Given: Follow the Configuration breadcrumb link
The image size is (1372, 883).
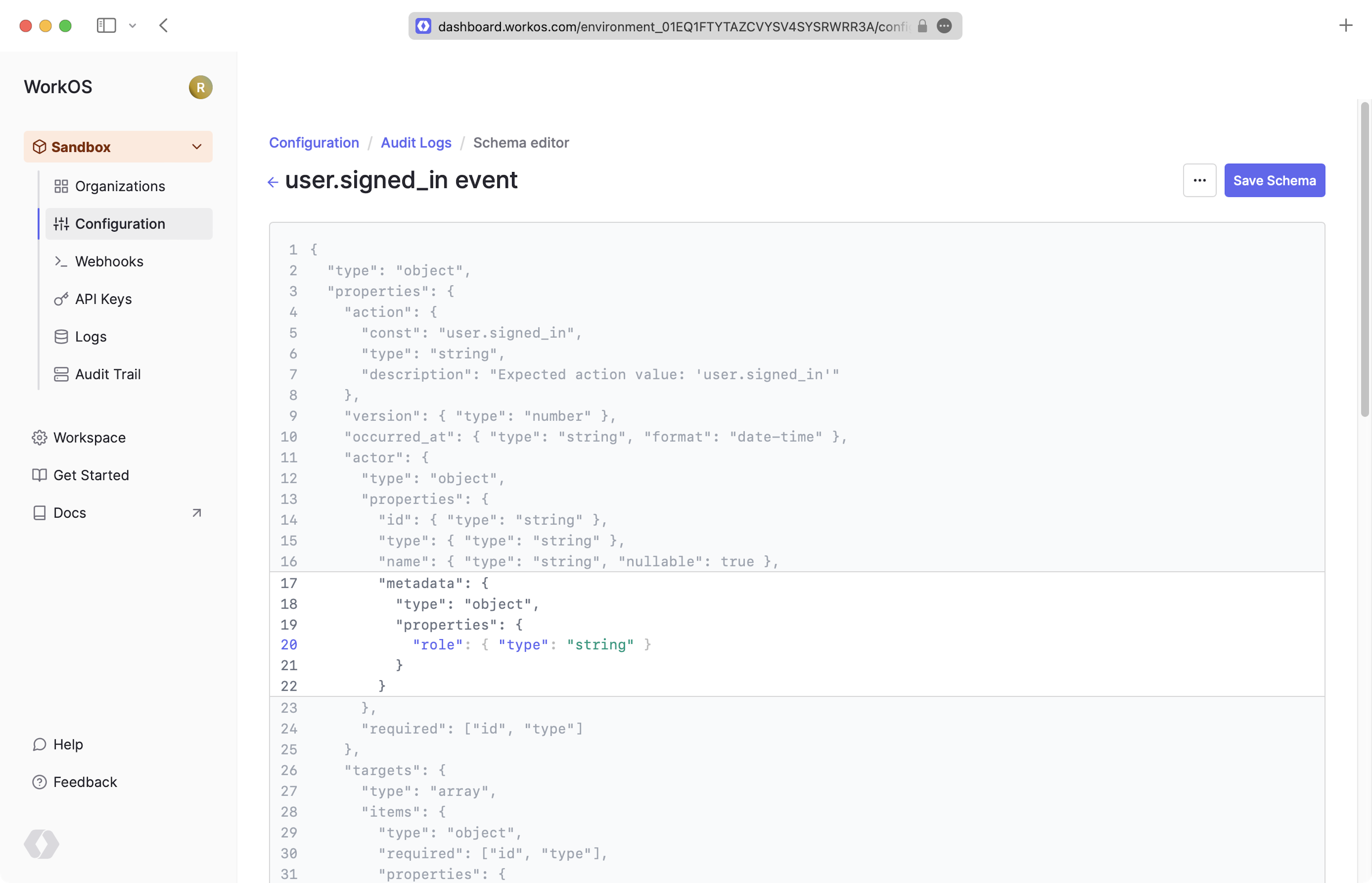Looking at the screenshot, I should 314,143.
